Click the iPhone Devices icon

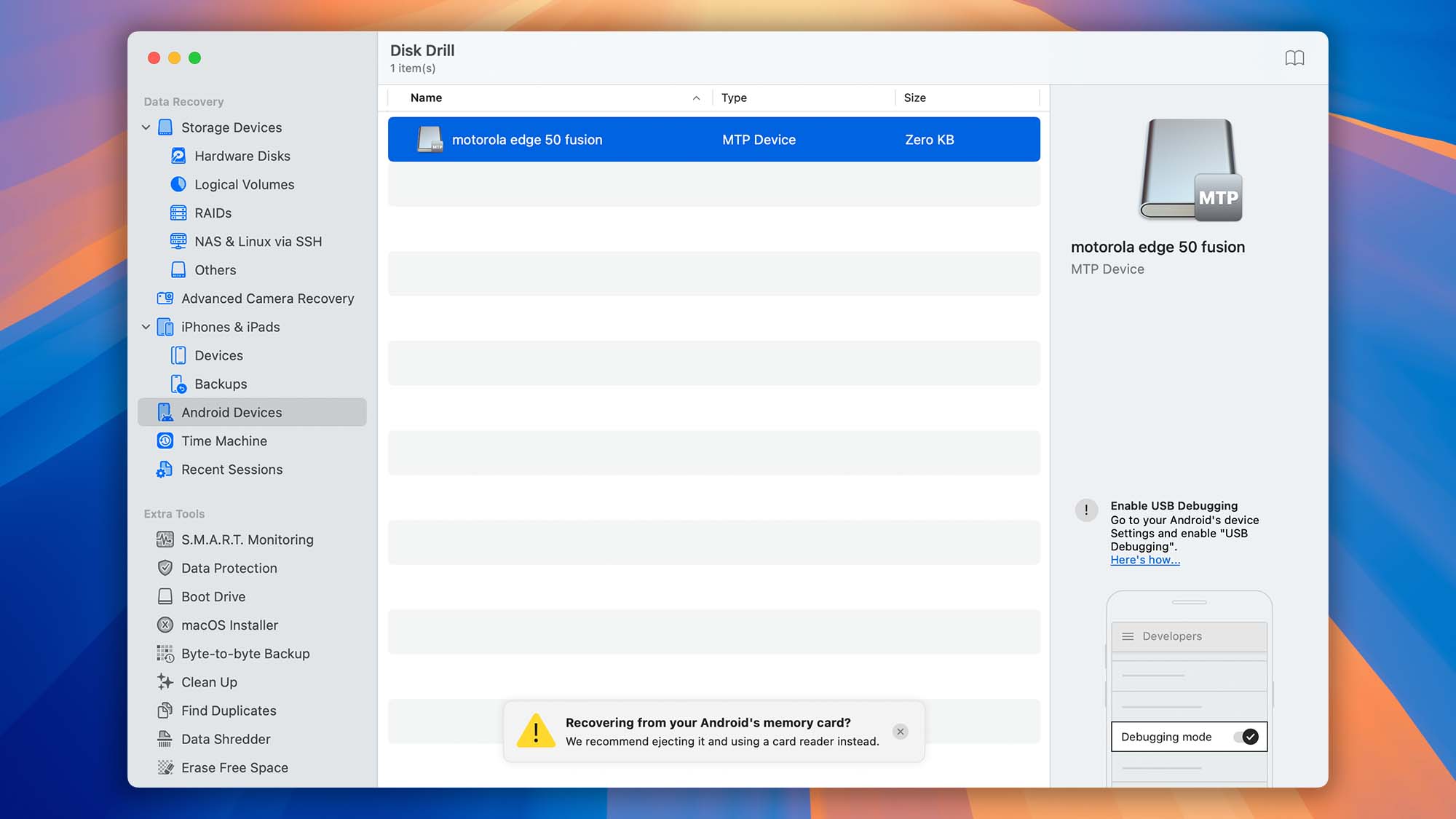tap(178, 355)
